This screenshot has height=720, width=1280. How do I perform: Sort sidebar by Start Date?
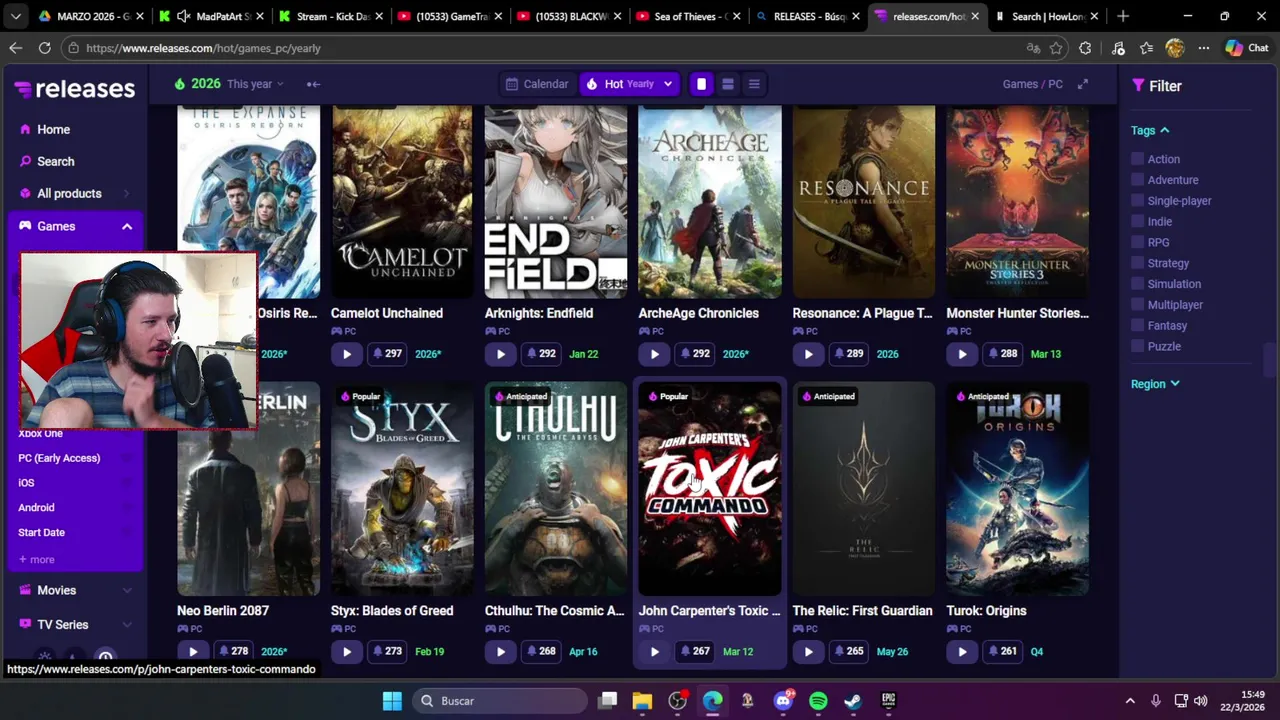pos(41,533)
